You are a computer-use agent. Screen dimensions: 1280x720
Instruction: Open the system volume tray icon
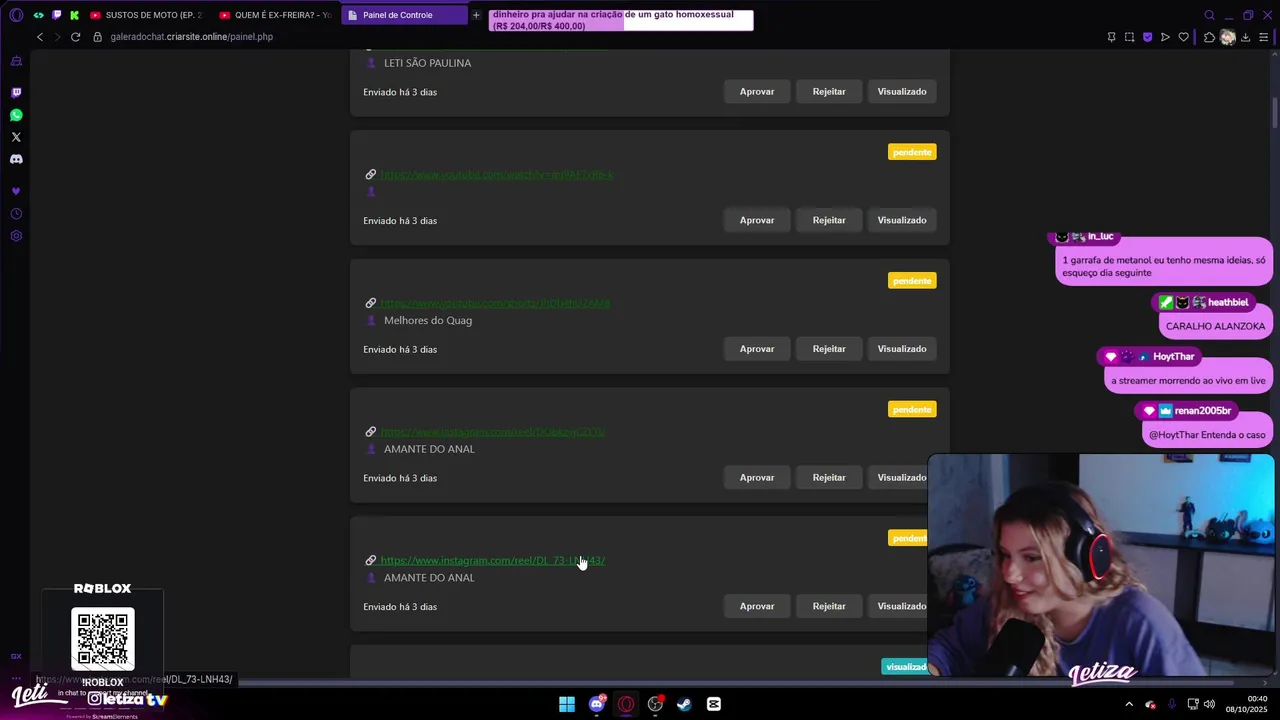(1210, 704)
